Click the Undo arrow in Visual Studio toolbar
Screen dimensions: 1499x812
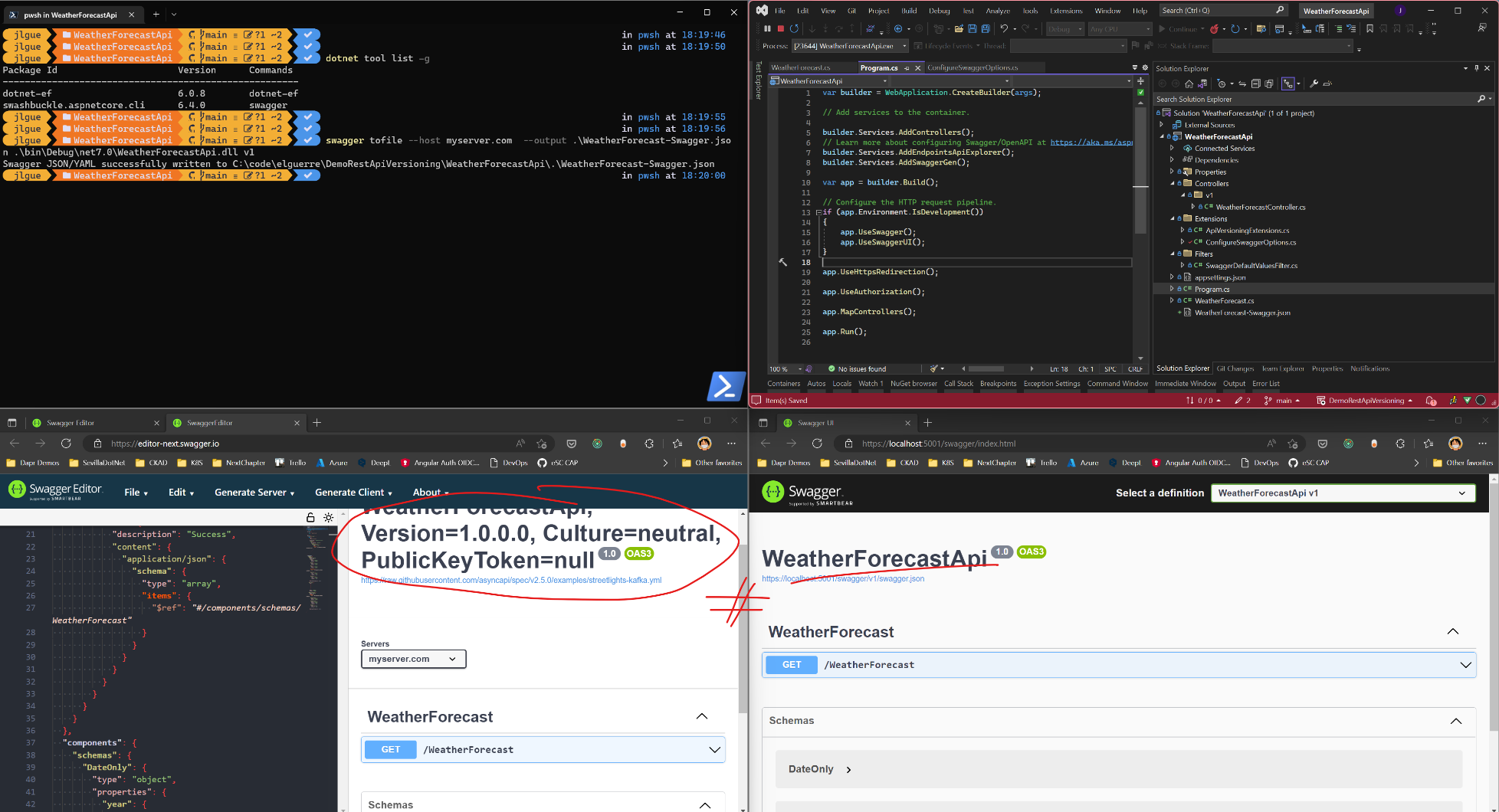coord(1004,29)
